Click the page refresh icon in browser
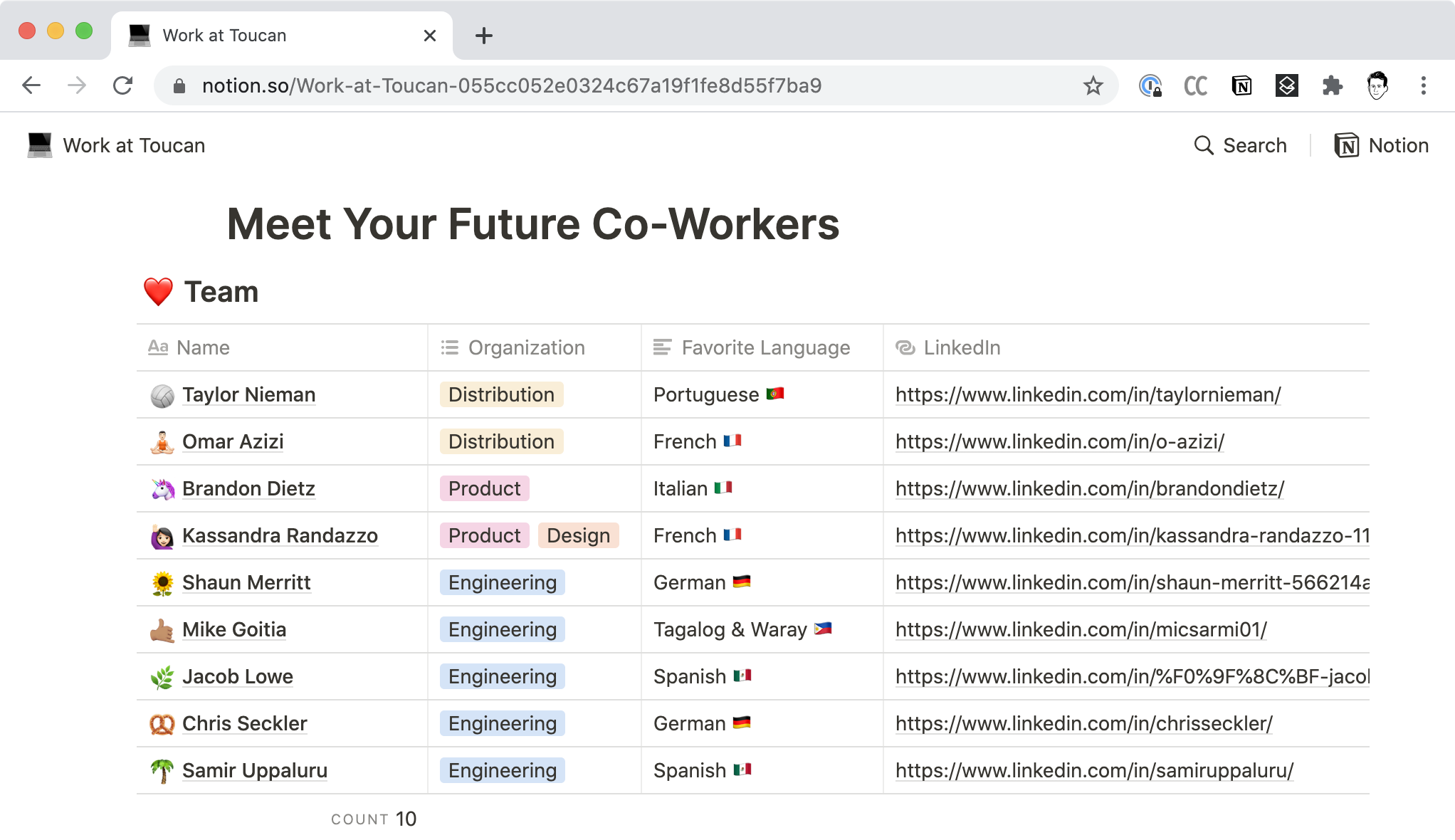1455x840 pixels. 122,86
